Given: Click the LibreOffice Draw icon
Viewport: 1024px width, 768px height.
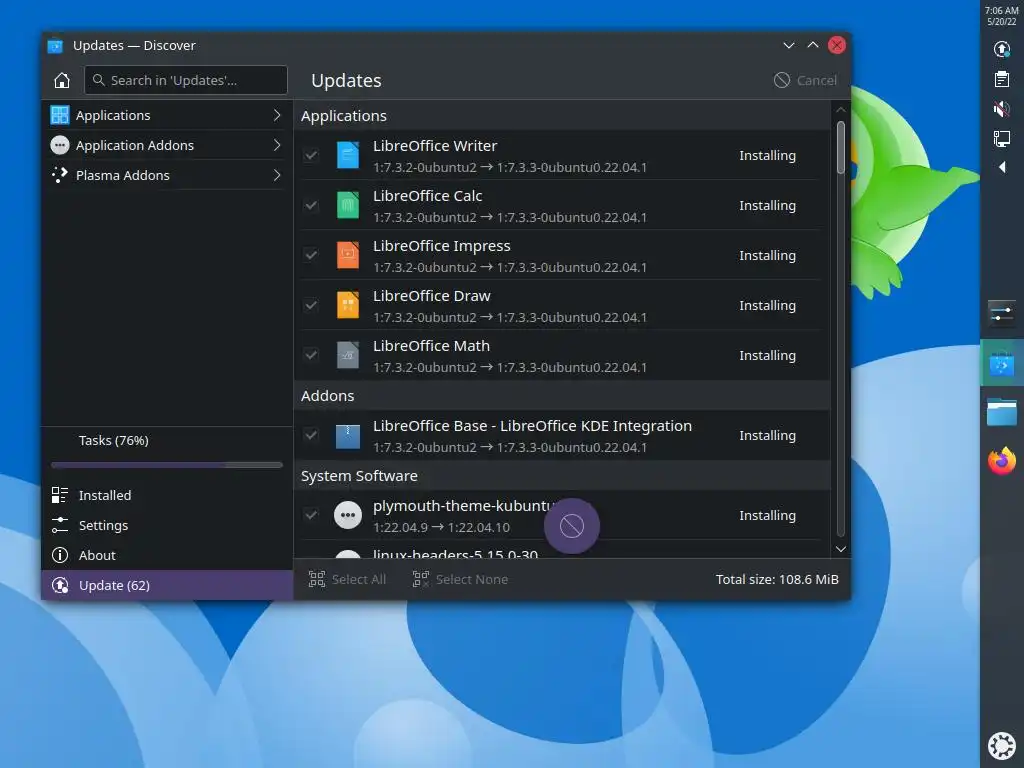Looking at the screenshot, I should [347, 305].
